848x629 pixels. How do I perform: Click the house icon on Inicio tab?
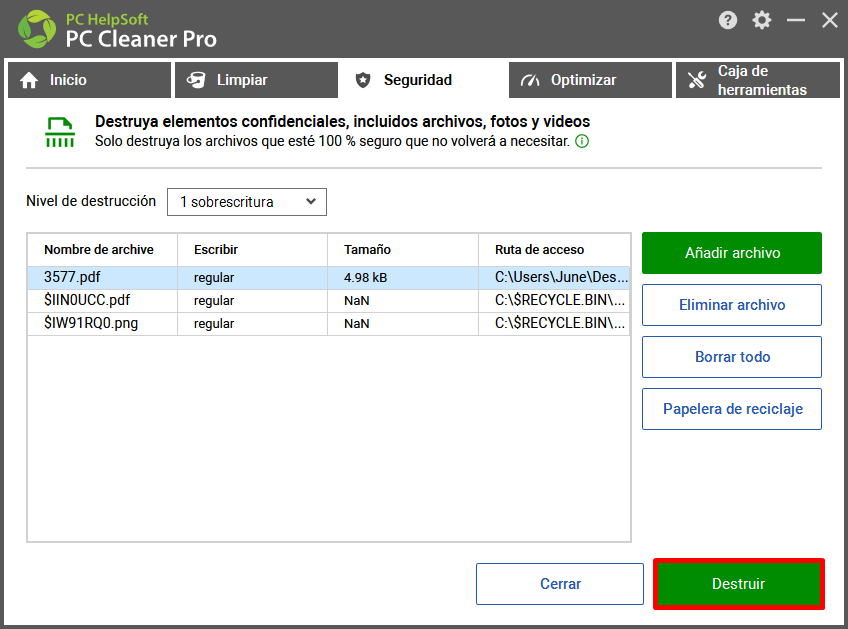[x=29, y=80]
